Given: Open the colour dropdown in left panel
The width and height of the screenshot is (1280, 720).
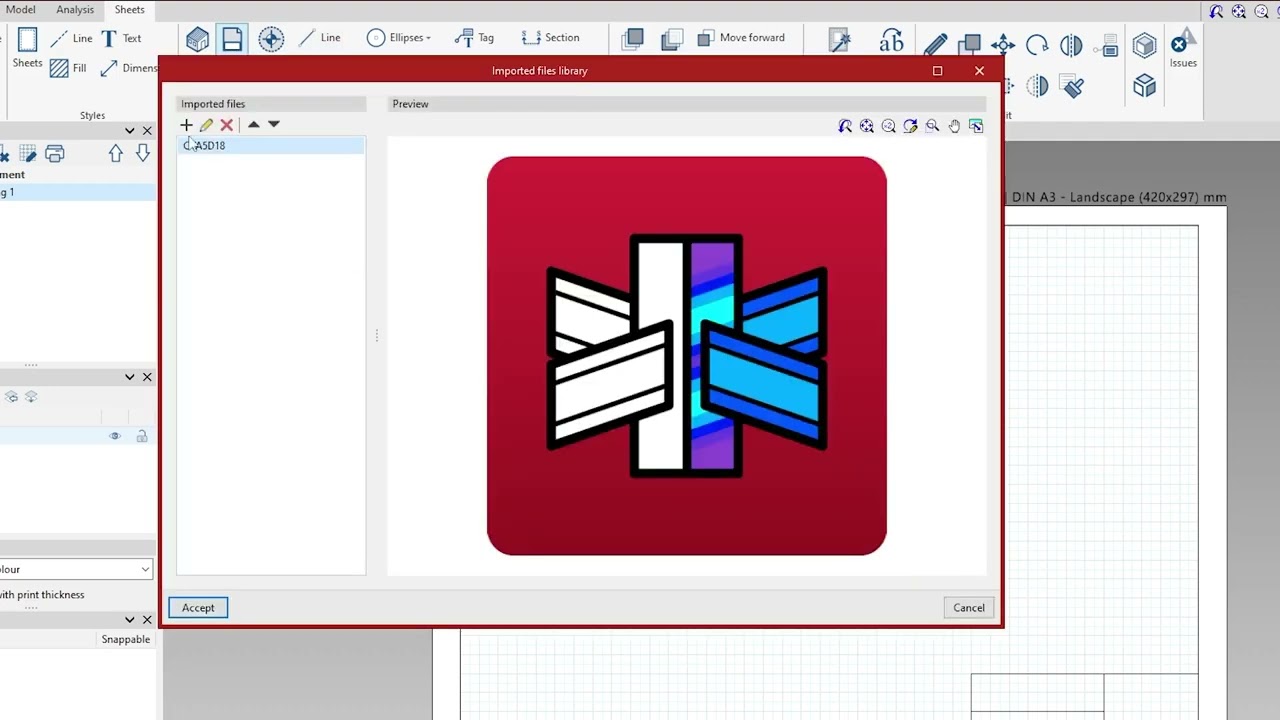Looking at the screenshot, I should coord(76,569).
